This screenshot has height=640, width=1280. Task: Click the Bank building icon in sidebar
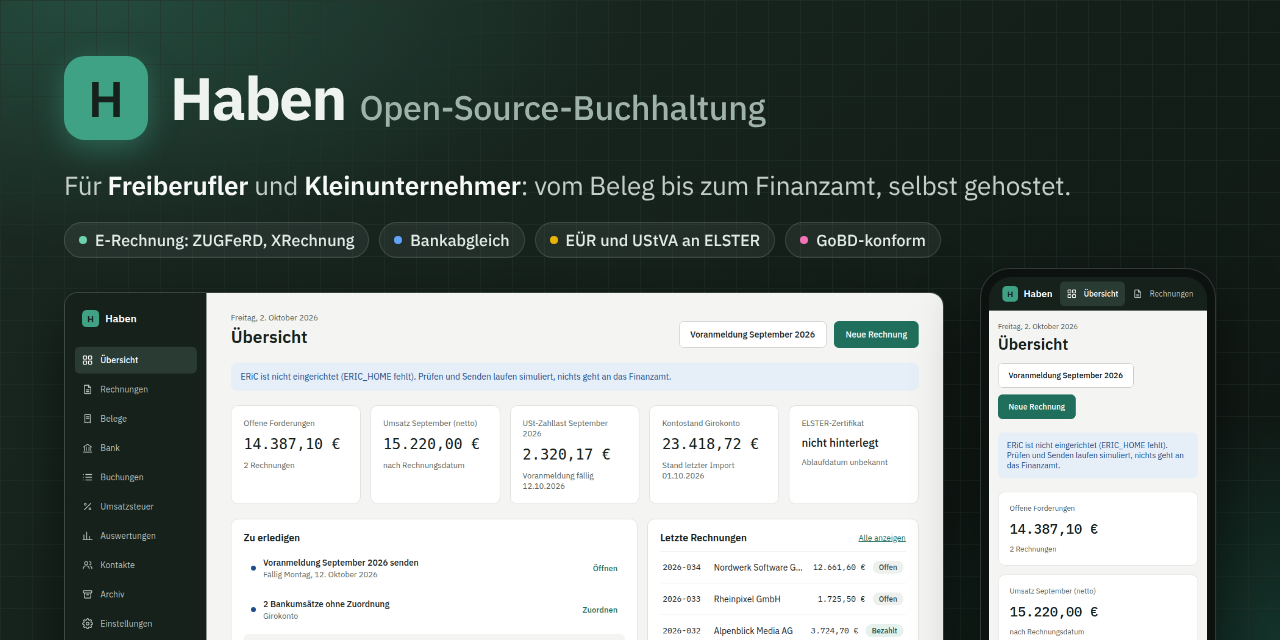tap(88, 448)
